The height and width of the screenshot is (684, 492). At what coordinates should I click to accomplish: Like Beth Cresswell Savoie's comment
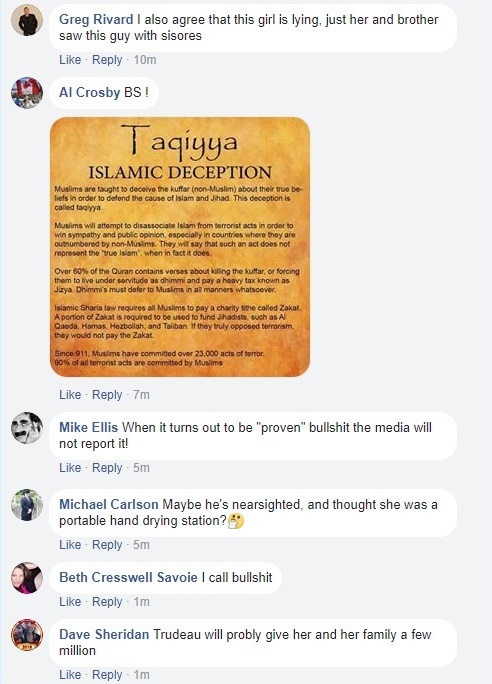click(x=70, y=602)
